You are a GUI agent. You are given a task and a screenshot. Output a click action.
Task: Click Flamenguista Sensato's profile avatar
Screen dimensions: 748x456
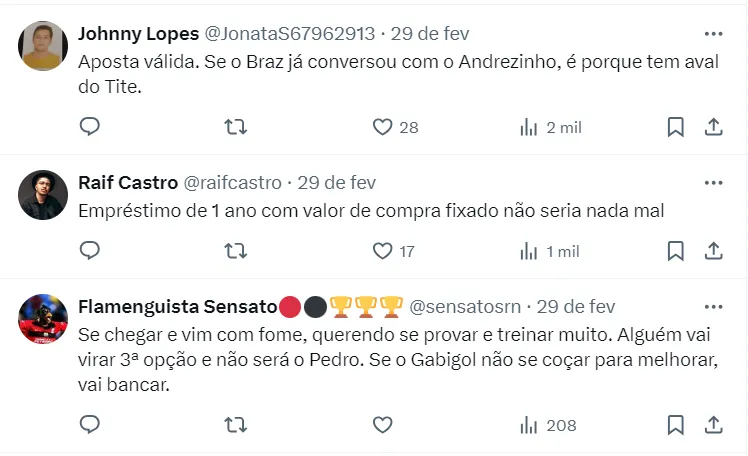[43, 319]
